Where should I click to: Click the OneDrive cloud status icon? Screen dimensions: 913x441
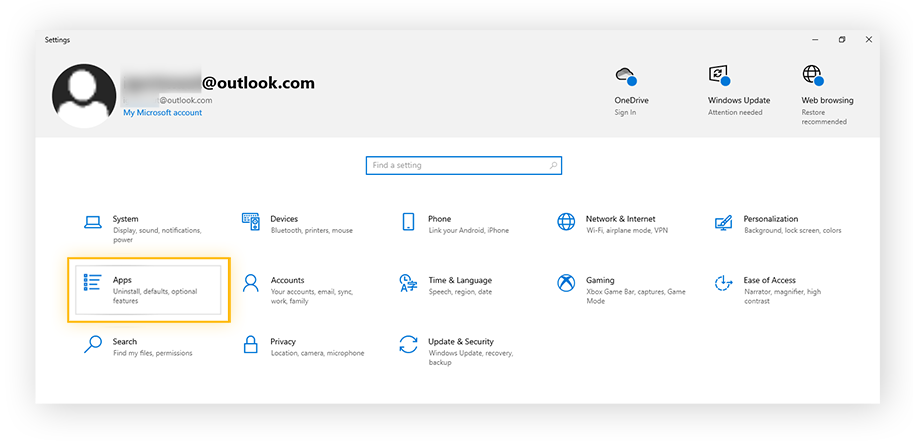pos(626,77)
